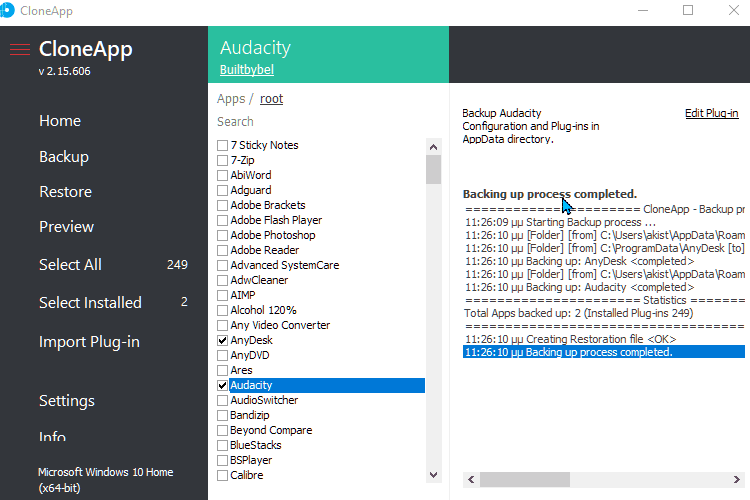Viewport: 750px width, 500px height.
Task: Click the CloneApp logo in title bar
Action: coord(7,10)
